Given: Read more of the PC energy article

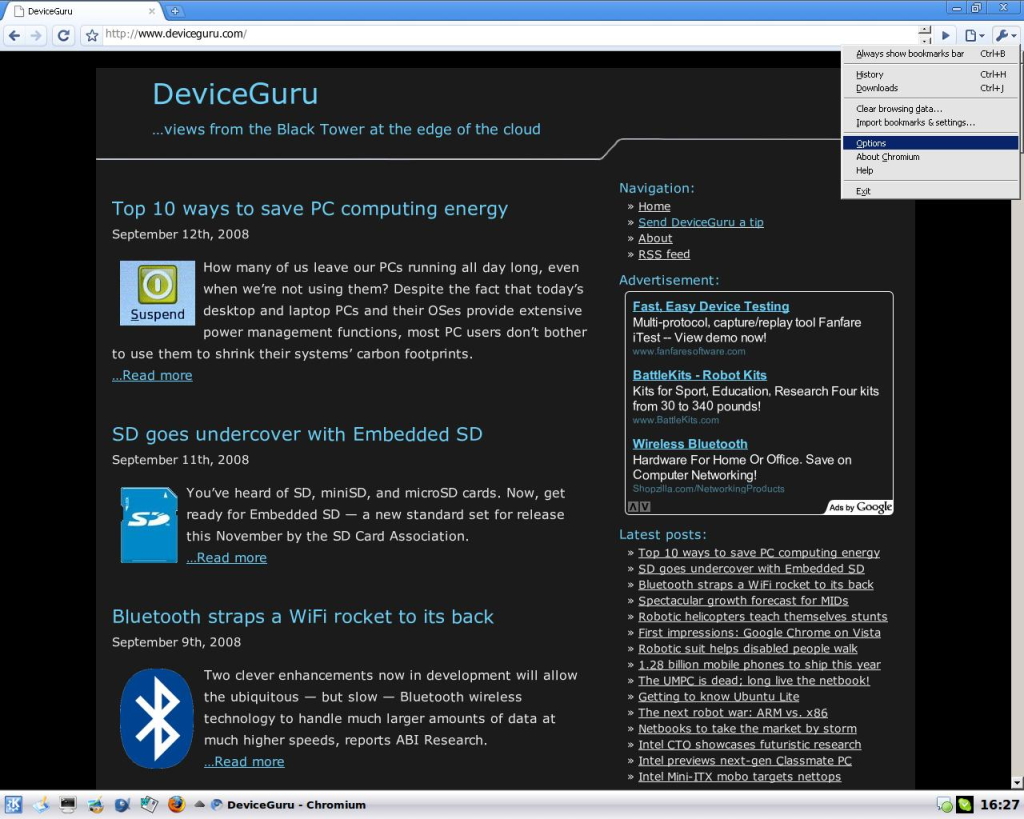Looking at the screenshot, I should (x=152, y=376).
